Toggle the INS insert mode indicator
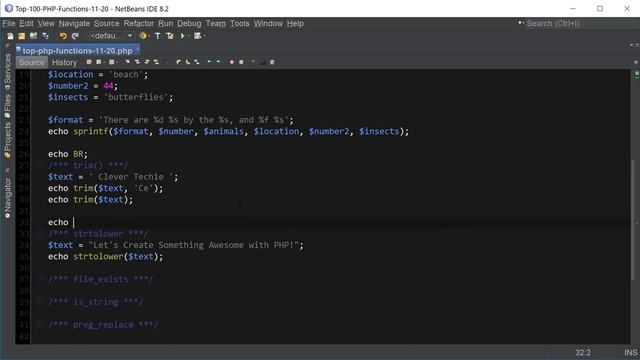The image size is (640, 360). pos(630,353)
